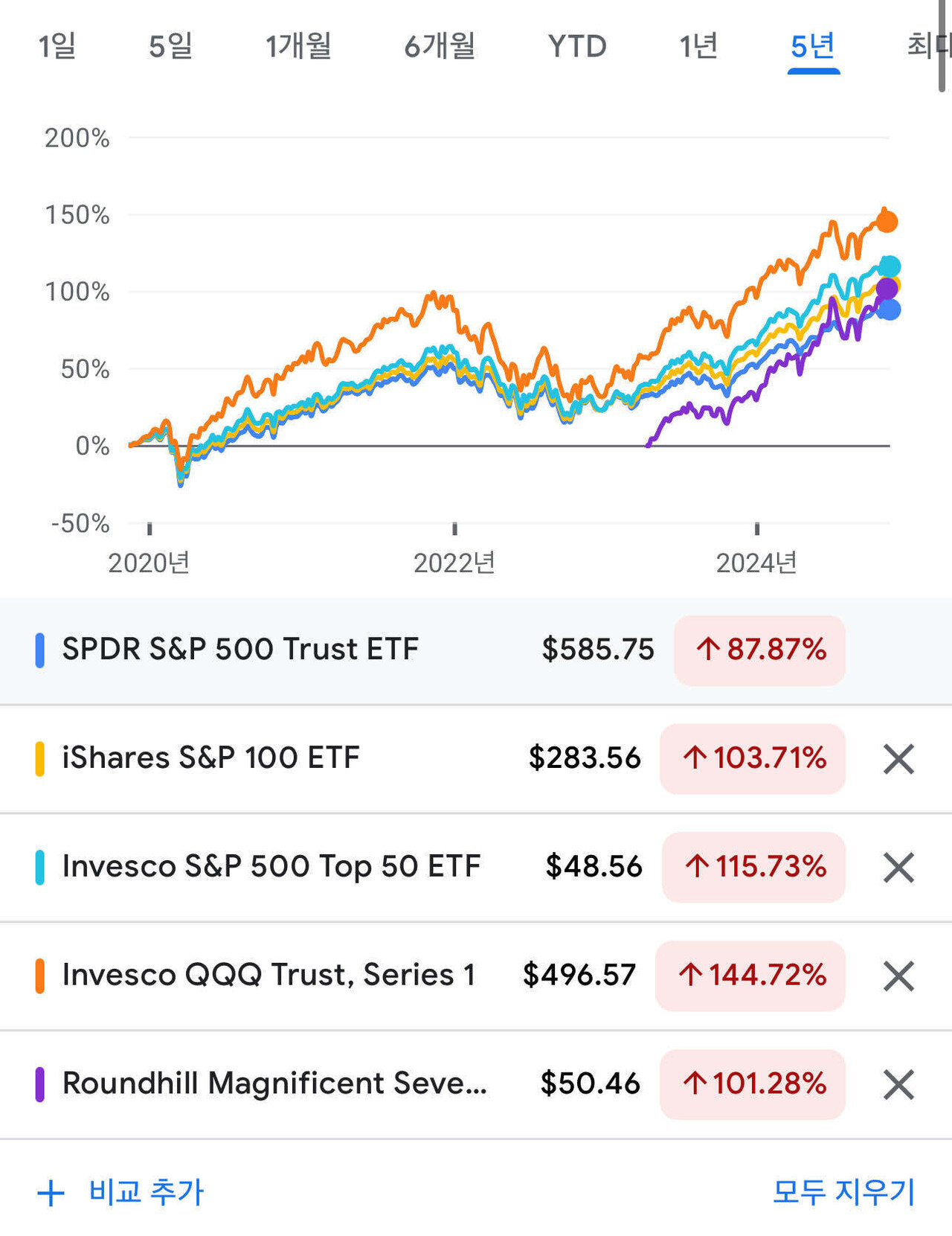Click the SPDR S&P 500 Trust ETF row

(x=297, y=650)
